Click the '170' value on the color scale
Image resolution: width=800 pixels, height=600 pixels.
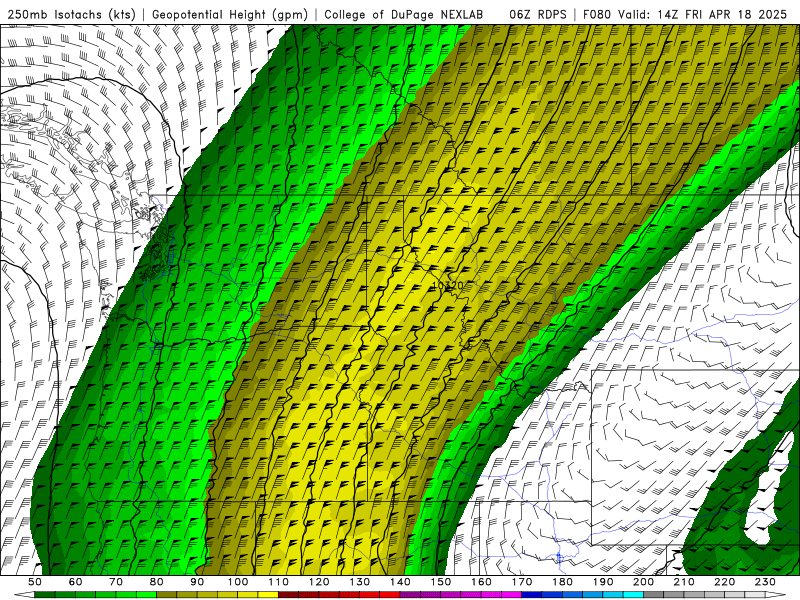522,582
